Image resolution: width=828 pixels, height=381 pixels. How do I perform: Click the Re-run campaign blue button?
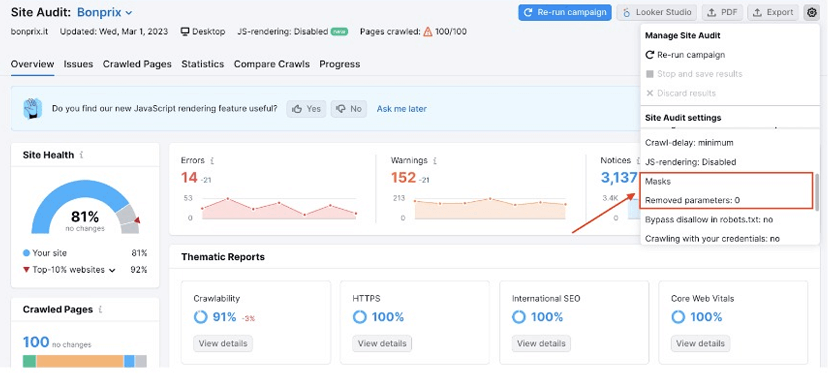pyautogui.click(x=564, y=13)
